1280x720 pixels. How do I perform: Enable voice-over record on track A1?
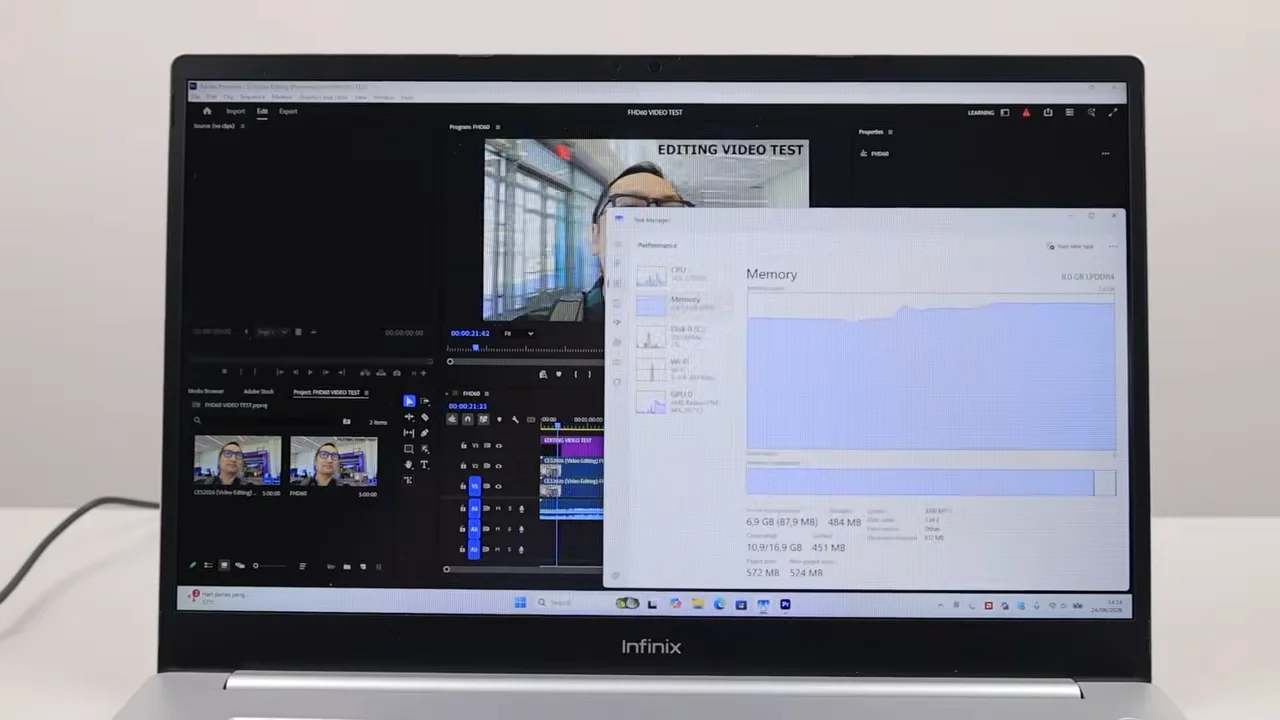pos(521,508)
